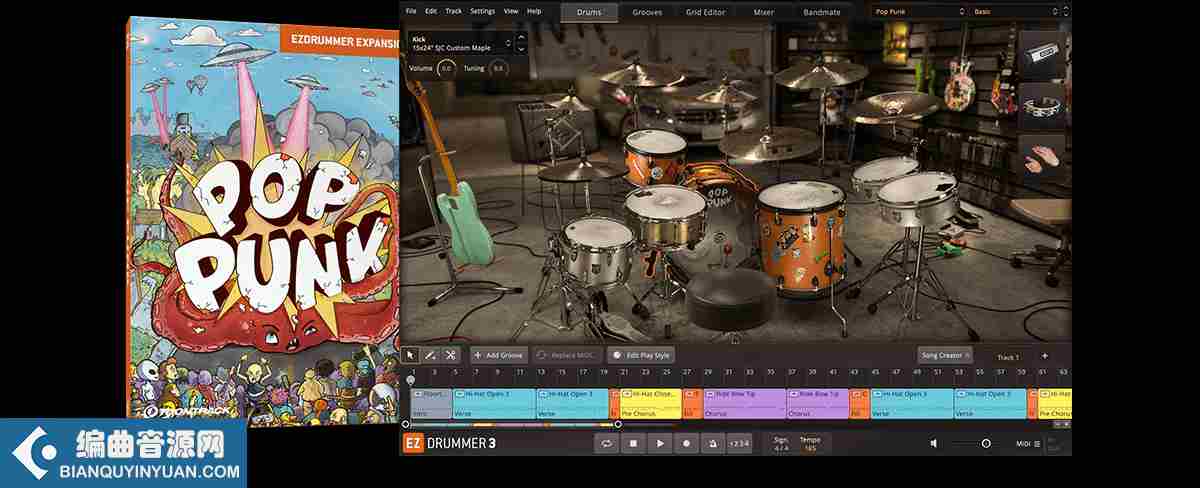The height and width of the screenshot is (488, 1200).
Task: Click the hand claps percussion thumbnail
Action: (1042, 159)
